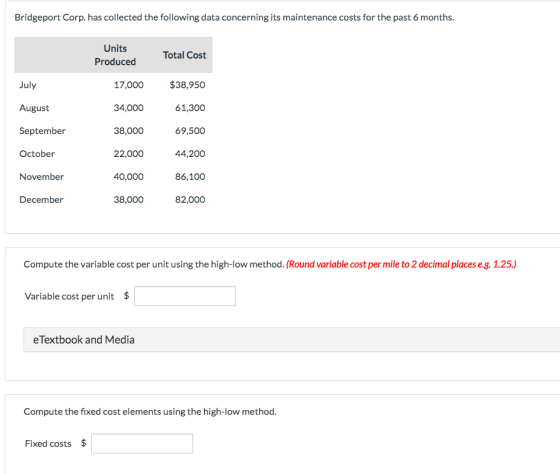Select the July row label
This screenshot has height=474, width=560.
(x=28, y=85)
